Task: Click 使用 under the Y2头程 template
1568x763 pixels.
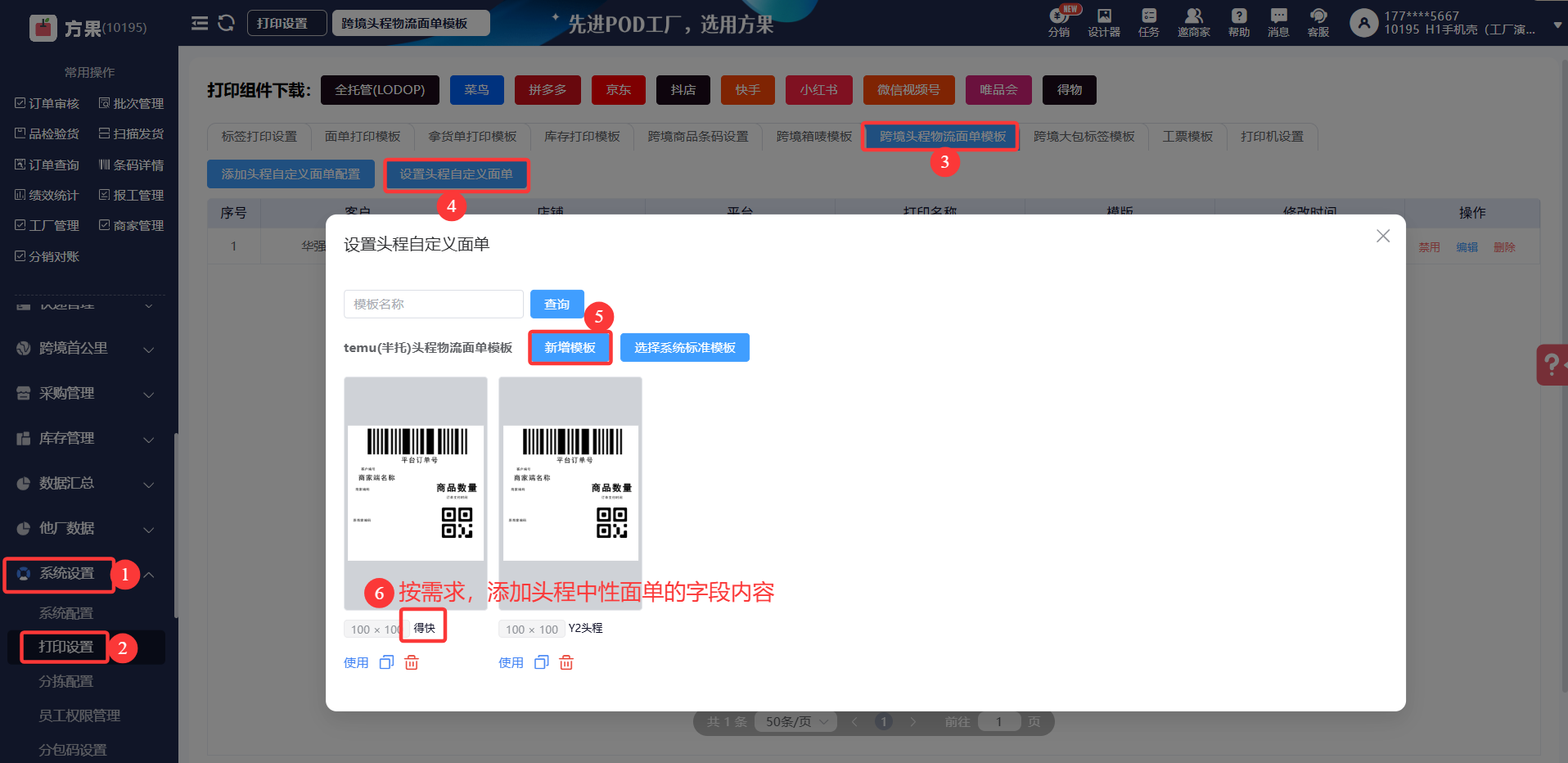Action: pos(511,662)
